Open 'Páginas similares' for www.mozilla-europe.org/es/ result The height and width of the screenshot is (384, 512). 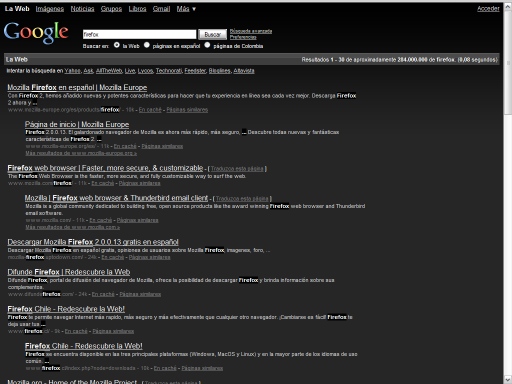(162, 146)
